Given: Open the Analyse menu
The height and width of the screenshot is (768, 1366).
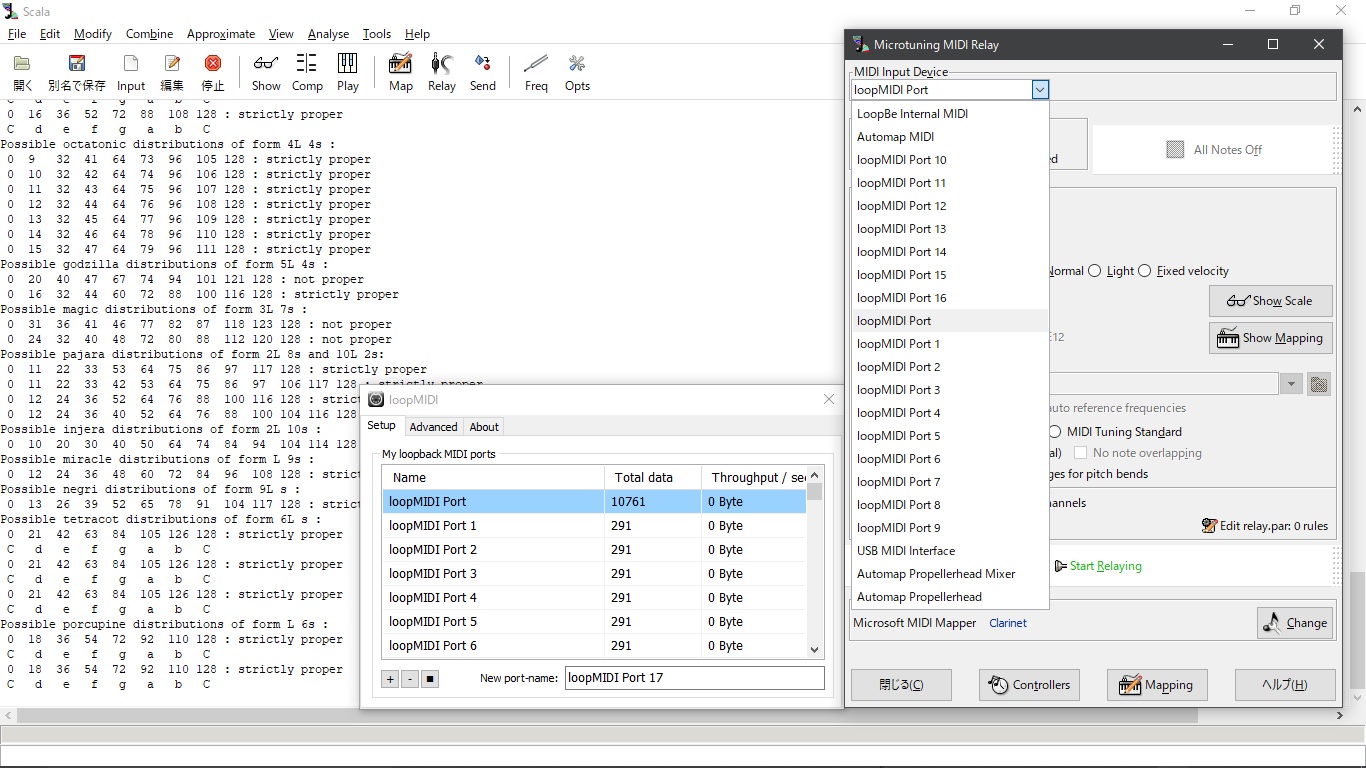Looking at the screenshot, I should 328,34.
